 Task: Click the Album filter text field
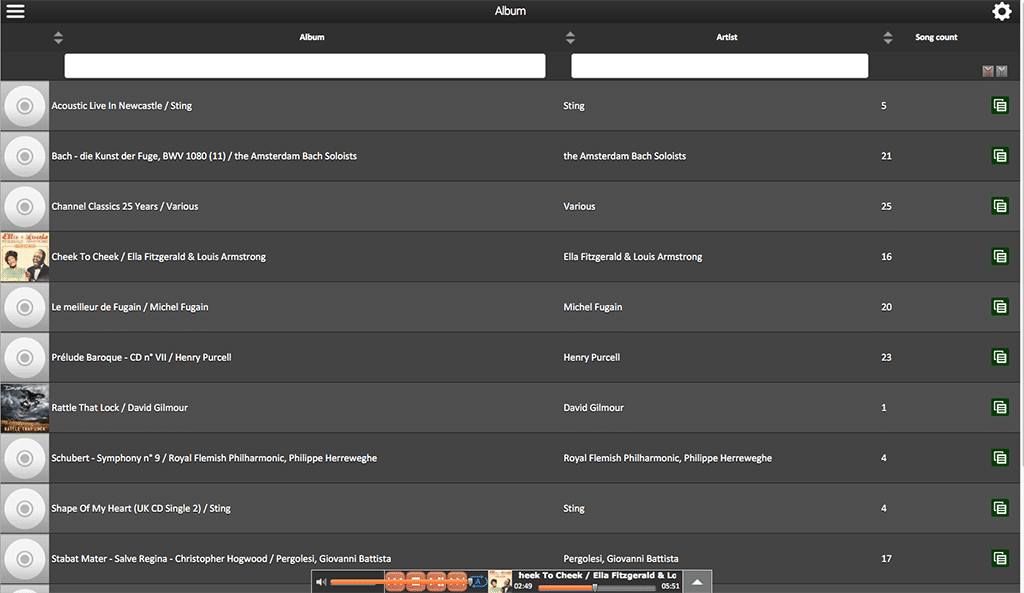click(305, 66)
